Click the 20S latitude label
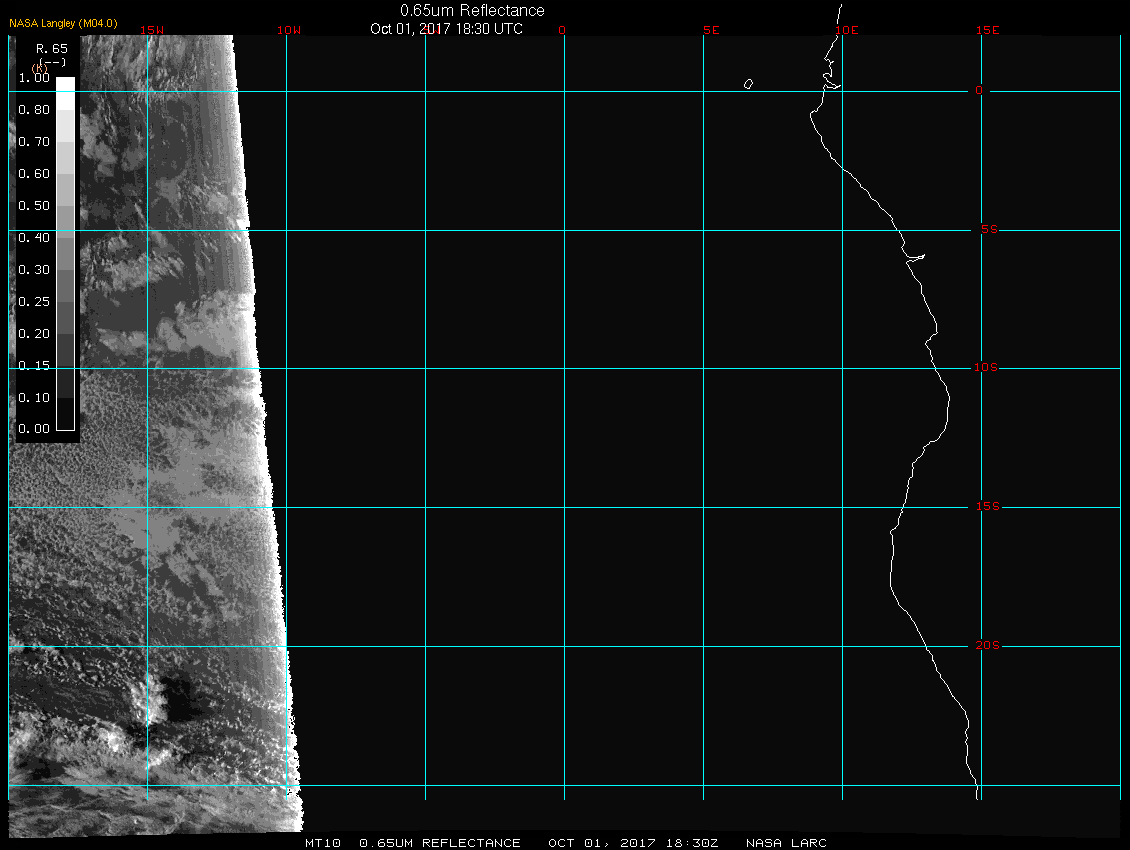Image resolution: width=1130 pixels, height=850 pixels. coord(985,646)
